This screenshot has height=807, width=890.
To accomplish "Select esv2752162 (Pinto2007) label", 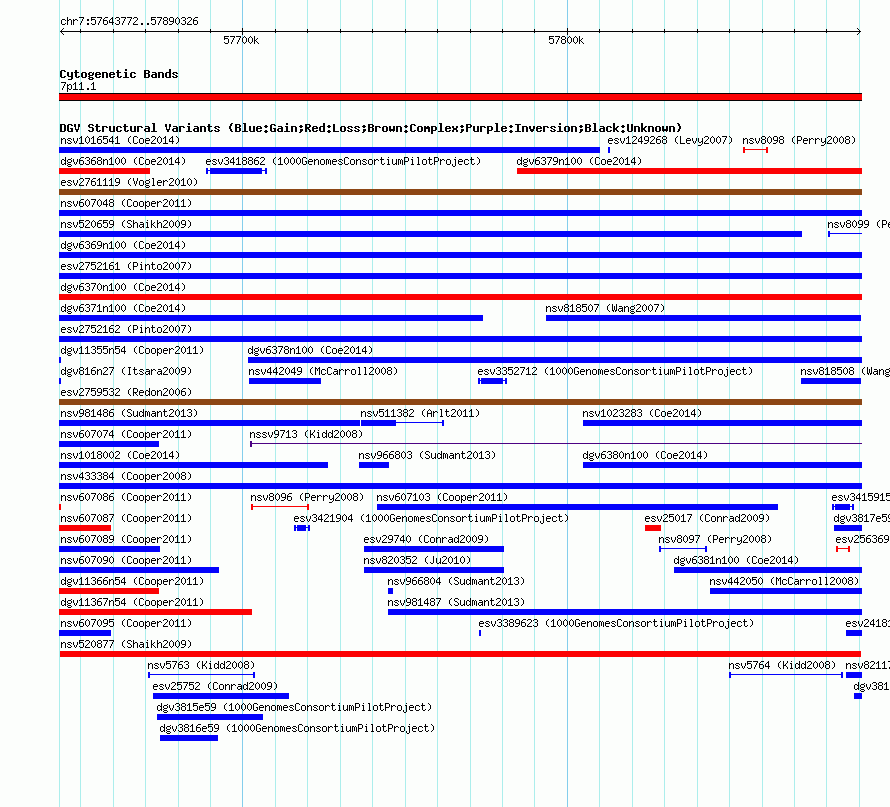I will click(126, 329).
